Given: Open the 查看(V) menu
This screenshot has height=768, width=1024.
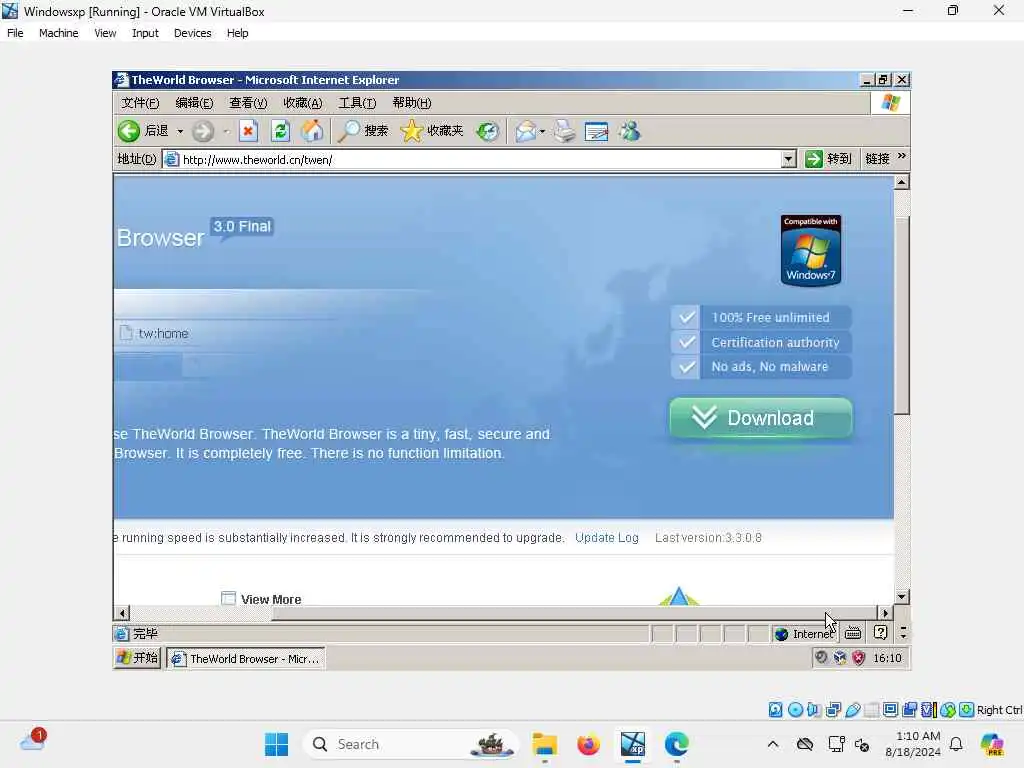Looking at the screenshot, I should (248, 103).
